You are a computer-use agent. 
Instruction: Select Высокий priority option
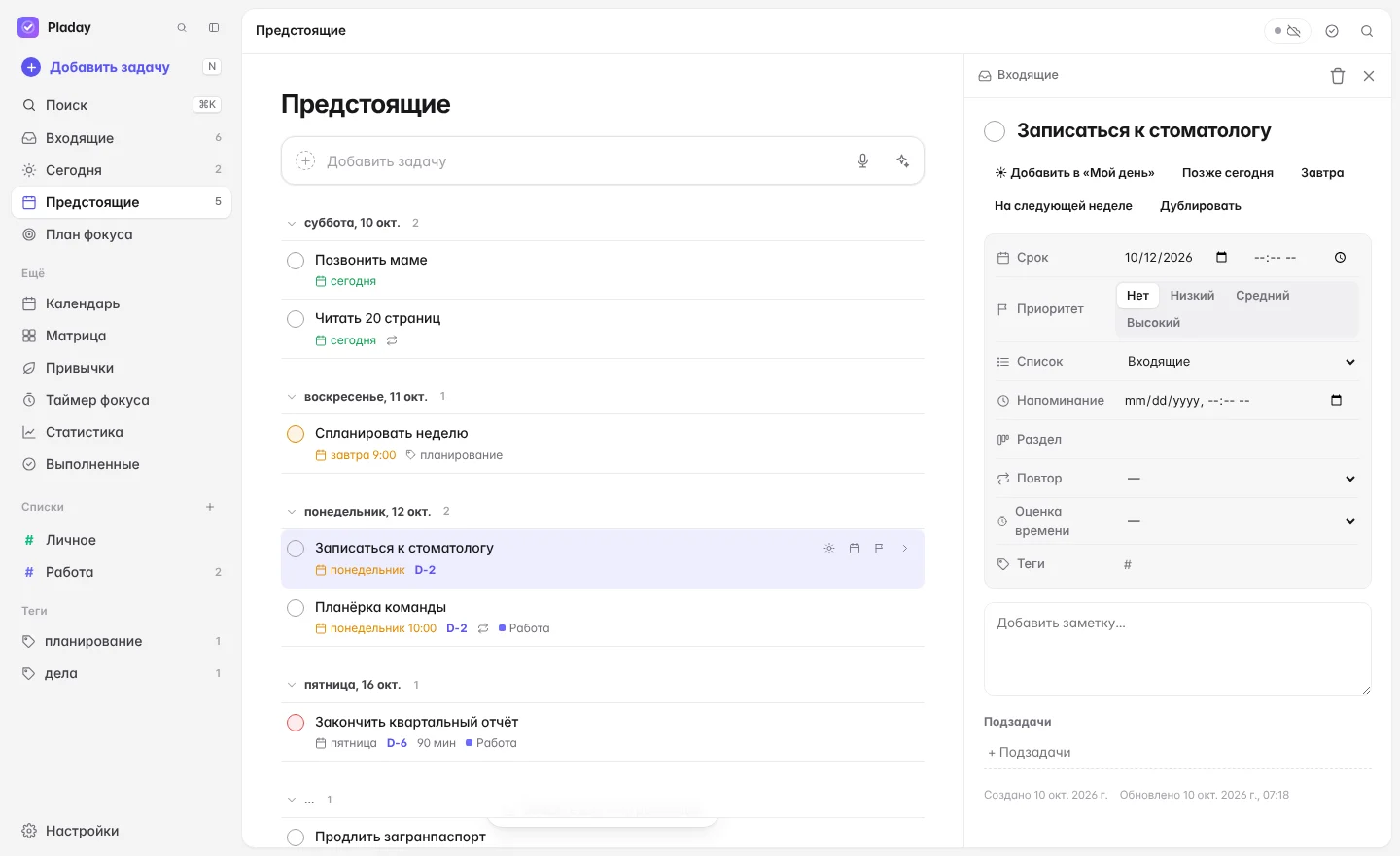1153,323
